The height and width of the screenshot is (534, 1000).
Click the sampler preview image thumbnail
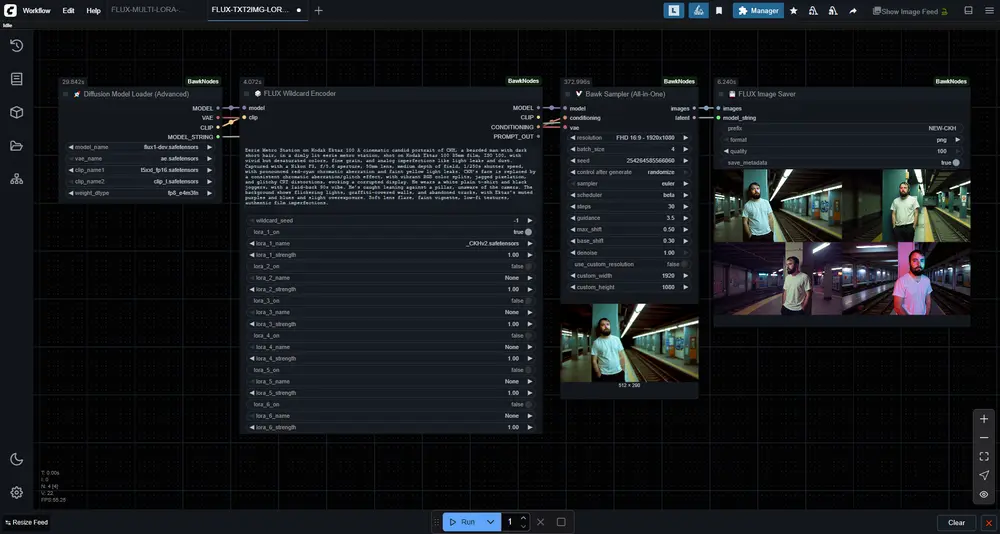click(x=629, y=342)
